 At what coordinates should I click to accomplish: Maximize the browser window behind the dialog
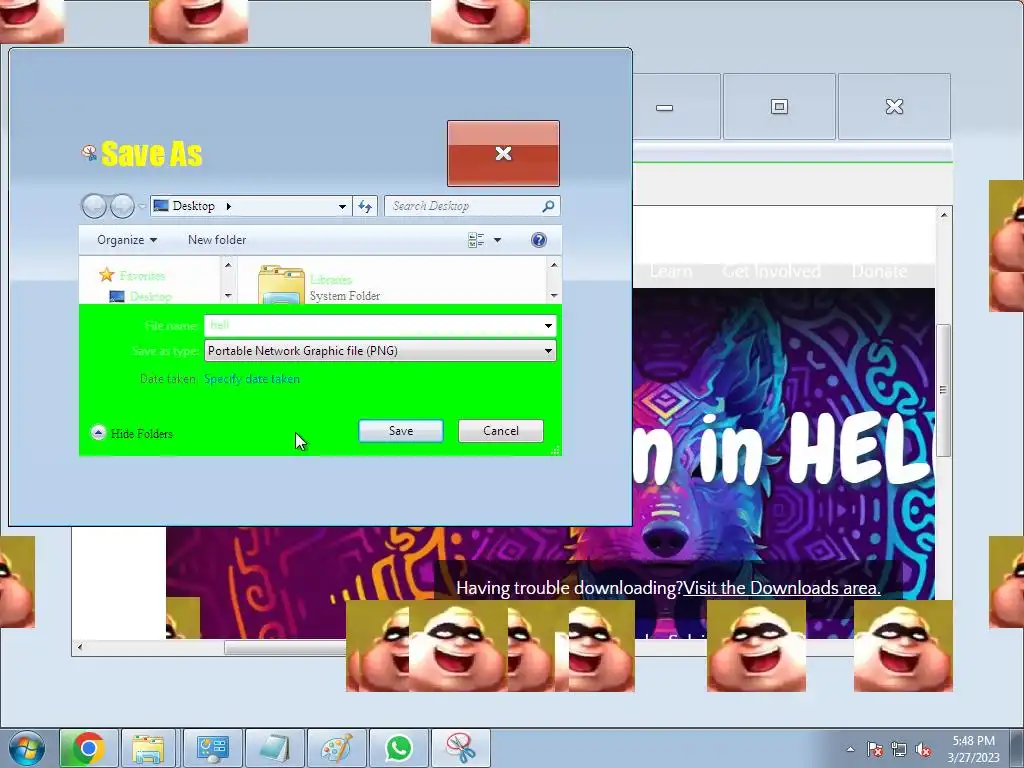coord(779,107)
